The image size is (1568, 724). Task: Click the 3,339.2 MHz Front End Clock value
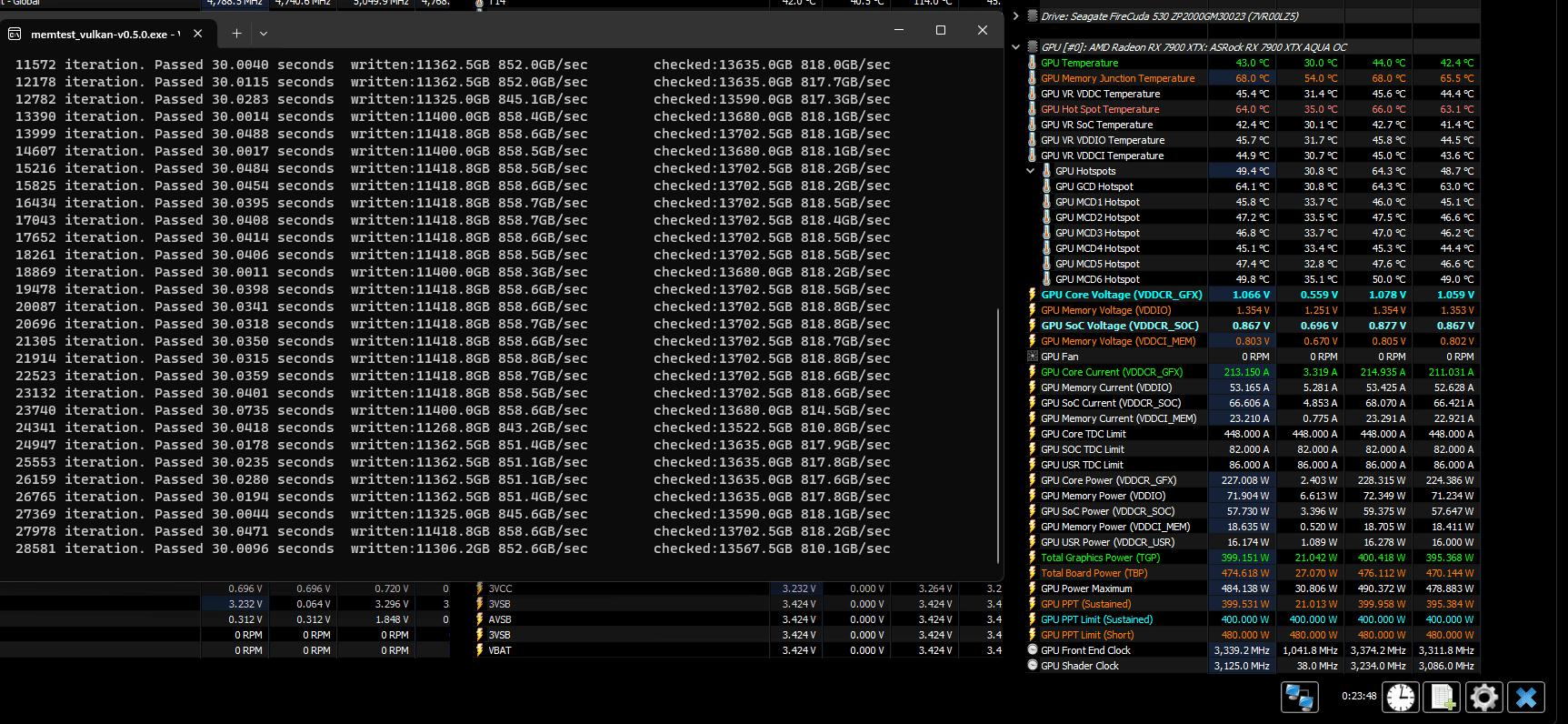point(1242,650)
